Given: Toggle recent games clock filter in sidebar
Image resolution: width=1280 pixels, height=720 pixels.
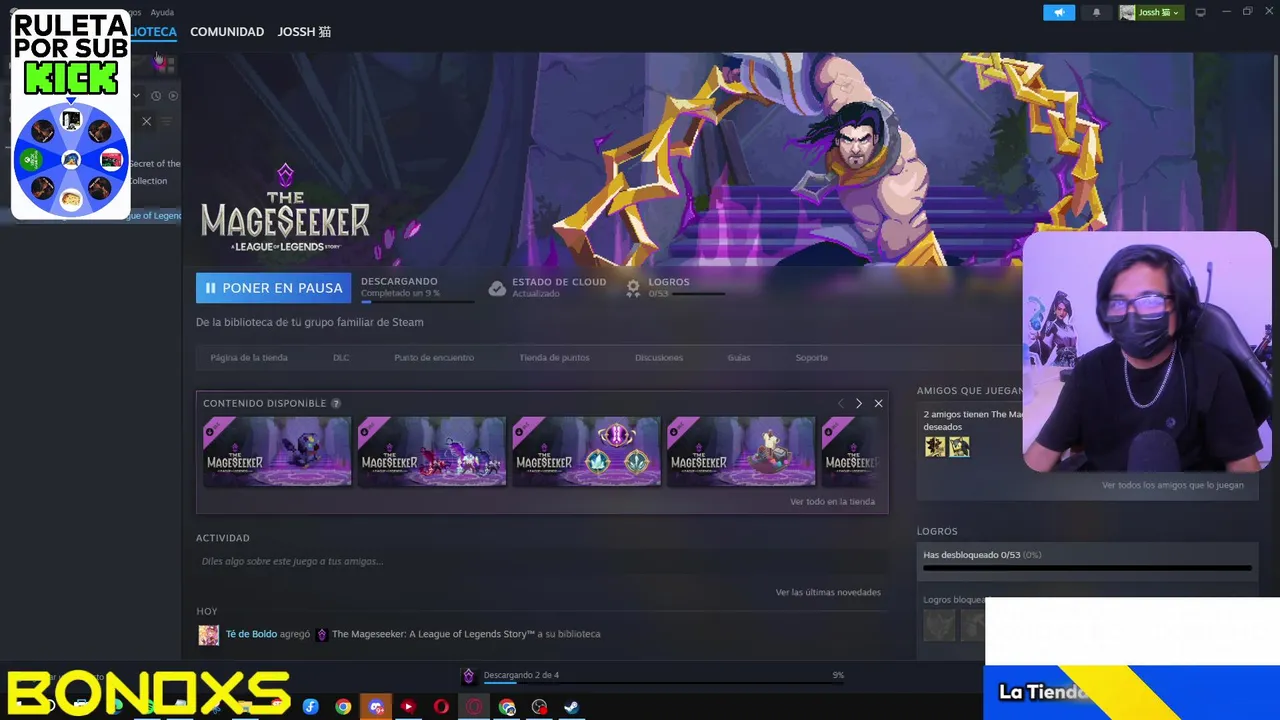Looking at the screenshot, I should click(x=155, y=96).
